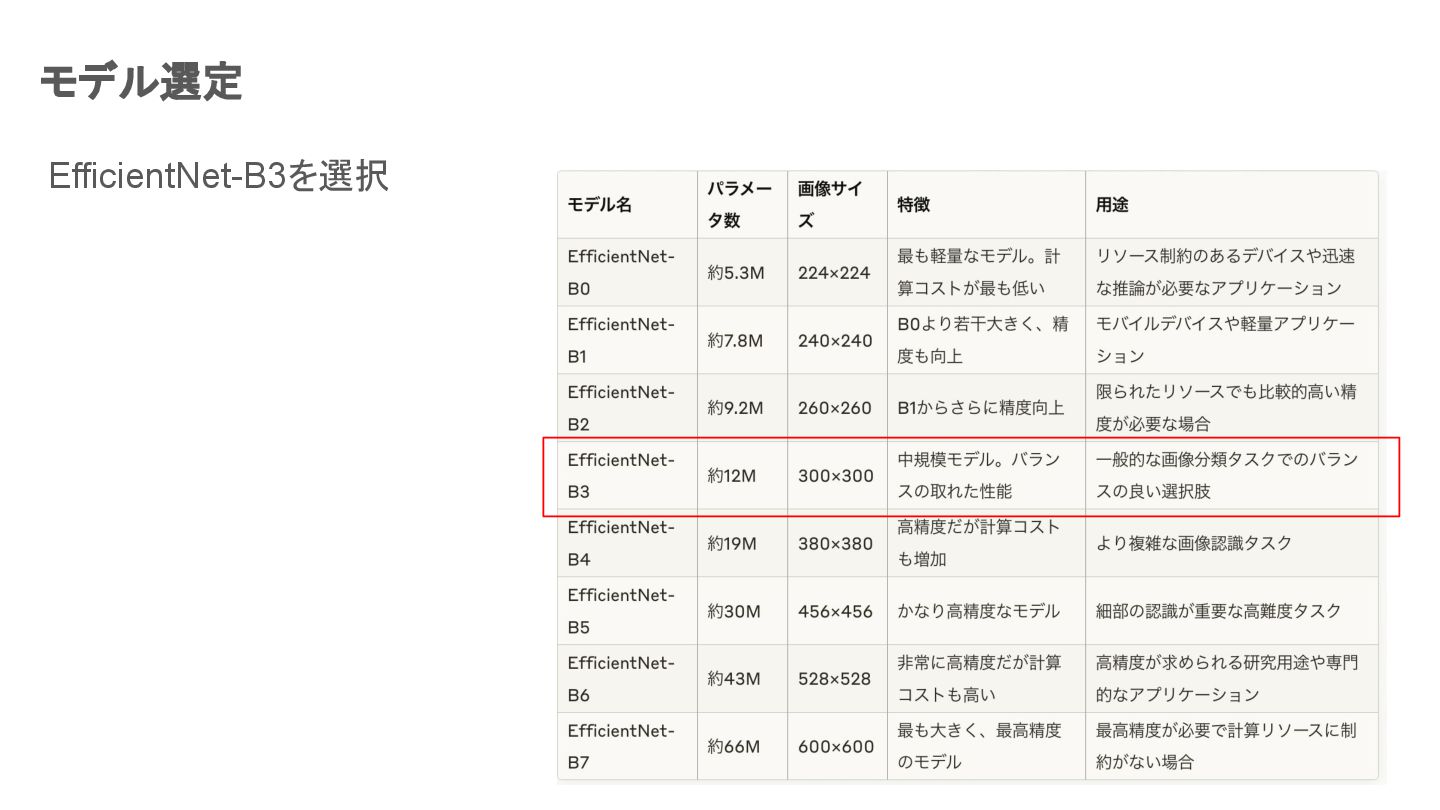Click the feature text 高精度だが計算コストも増加
This screenshot has height=810, width=1440.
pos(978,543)
